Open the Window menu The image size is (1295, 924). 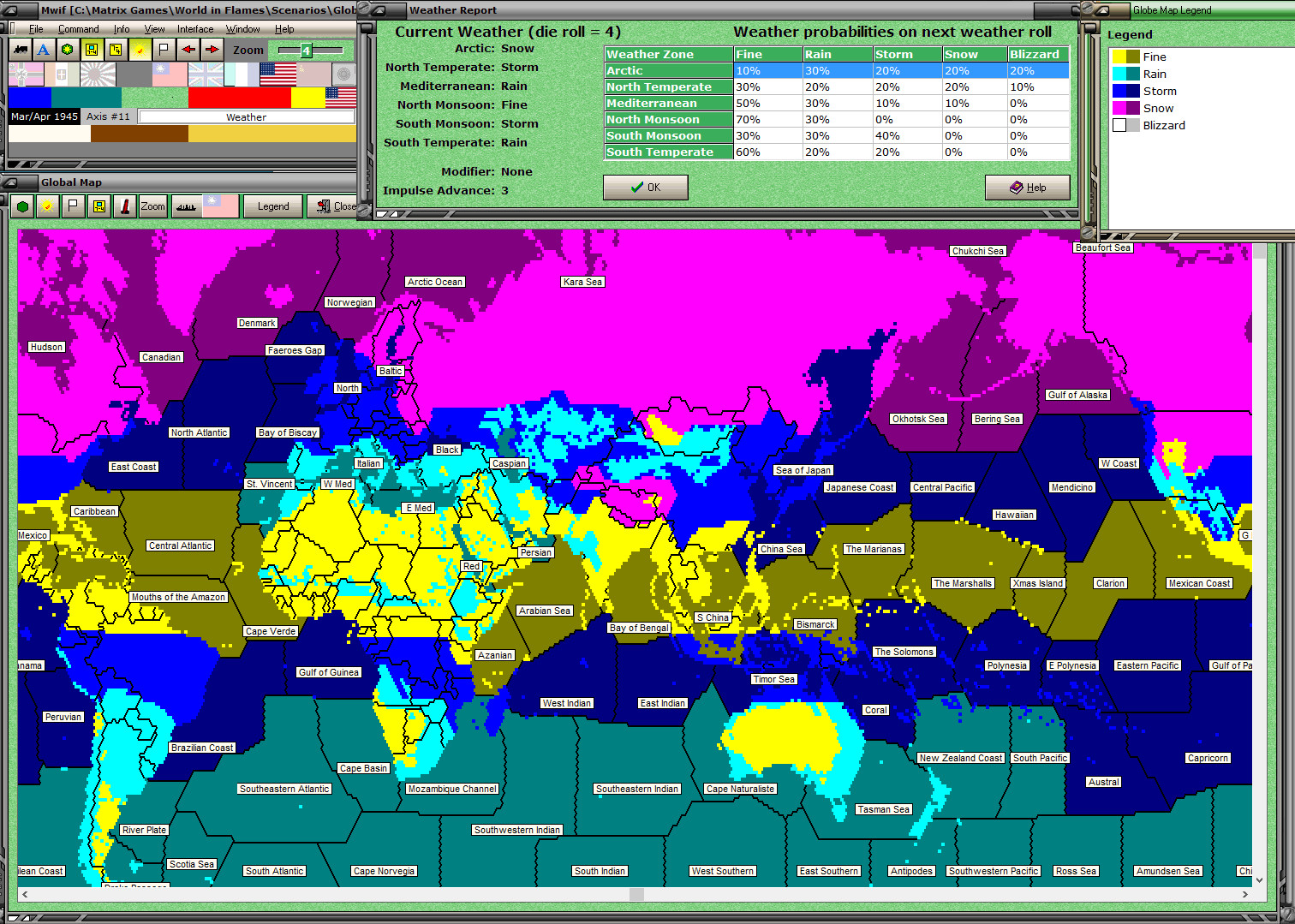(243, 29)
